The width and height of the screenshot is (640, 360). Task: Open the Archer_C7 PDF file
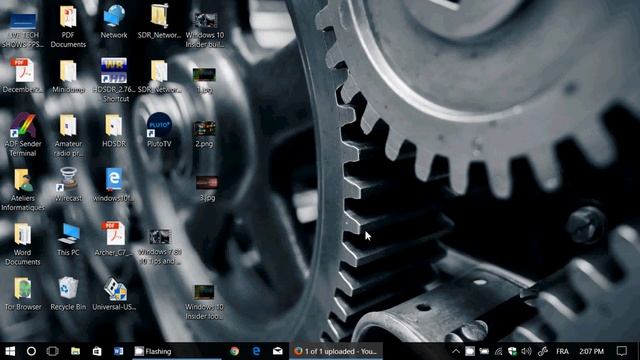coord(114,239)
